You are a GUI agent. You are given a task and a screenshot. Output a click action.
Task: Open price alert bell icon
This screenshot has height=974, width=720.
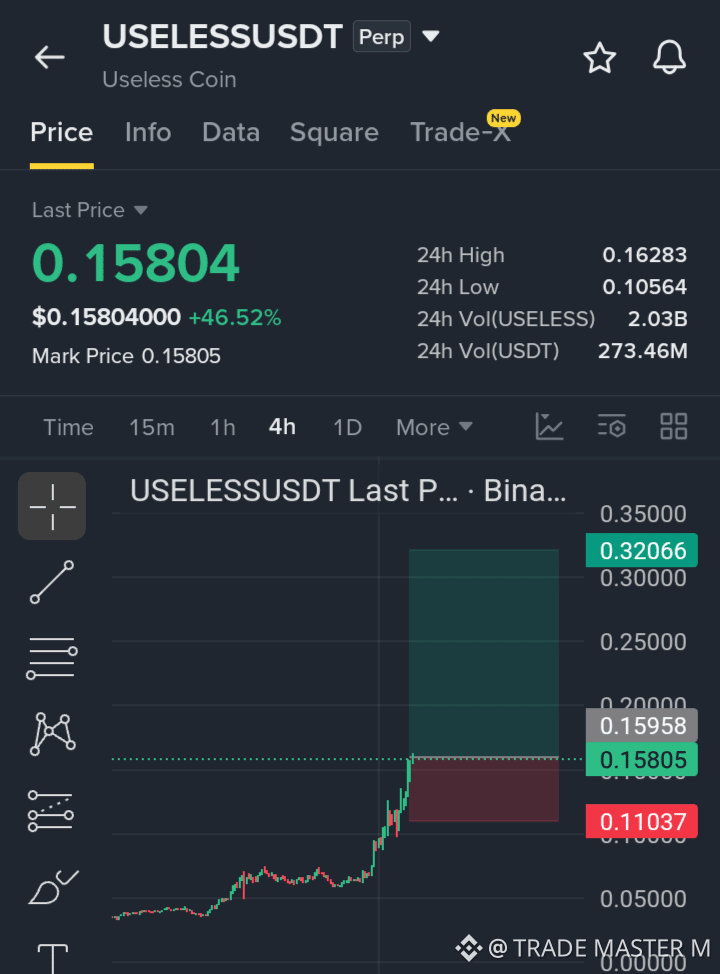click(x=669, y=57)
